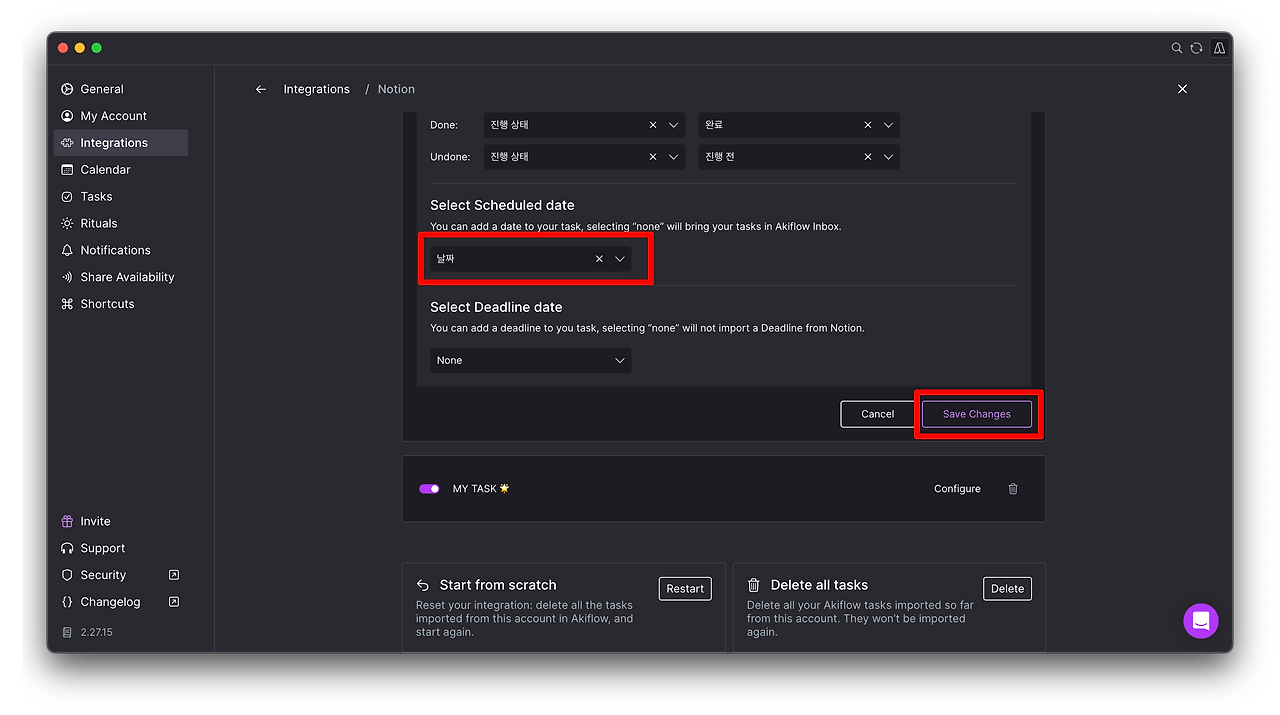Image resolution: width=1280 pixels, height=715 pixels.
Task: Expand the Done 완료 dropdown
Action: [x=888, y=125]
